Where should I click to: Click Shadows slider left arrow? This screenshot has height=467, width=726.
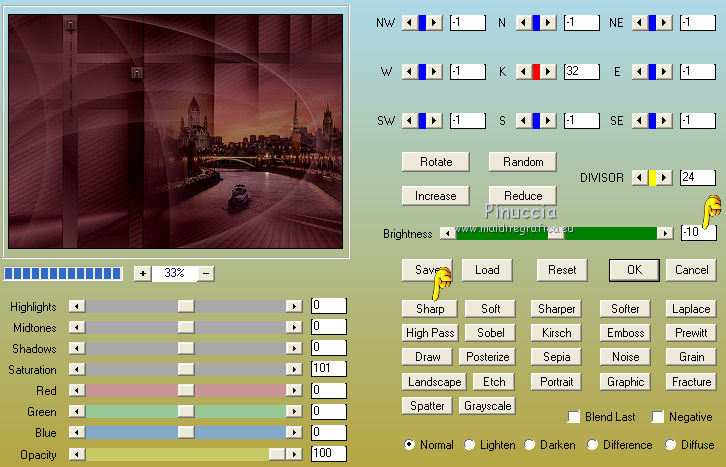[77, 348]
